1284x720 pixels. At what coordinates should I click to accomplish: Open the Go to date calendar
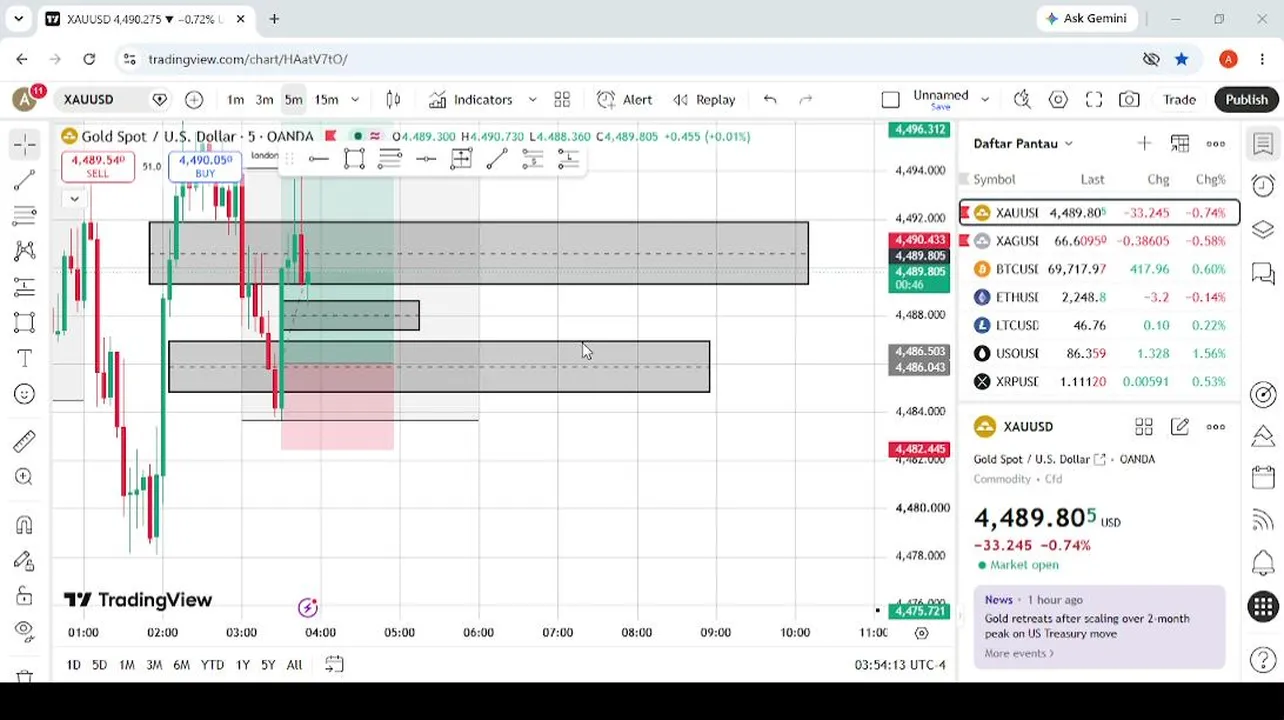[334, 664]
